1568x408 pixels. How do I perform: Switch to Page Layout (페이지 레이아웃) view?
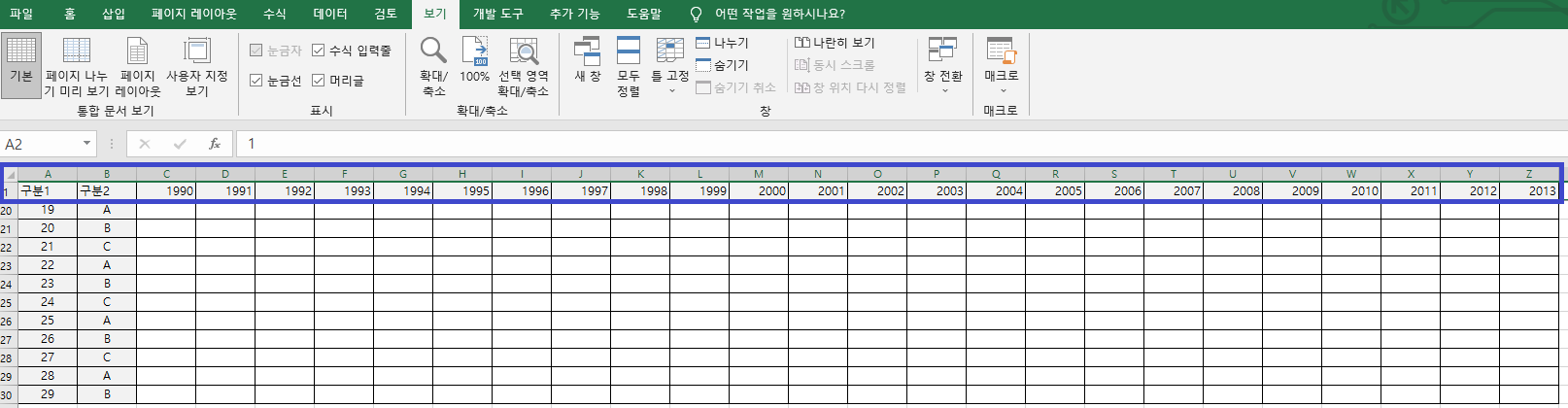[137, 65]
